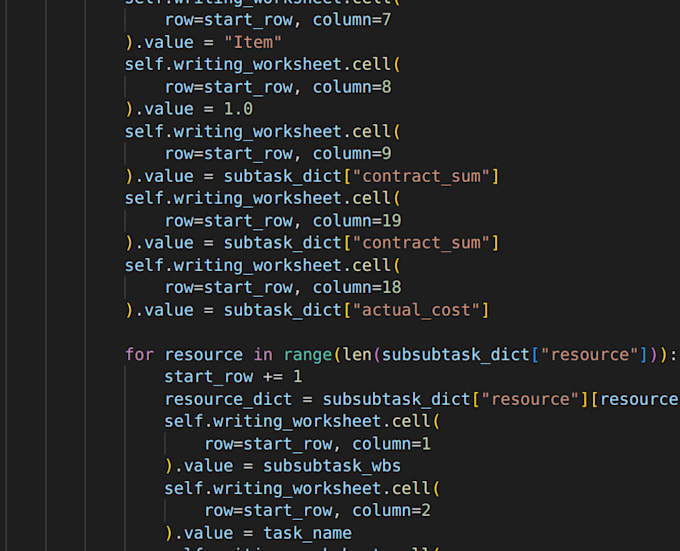Click column=8 in cell call

click(x=352, y=87)
